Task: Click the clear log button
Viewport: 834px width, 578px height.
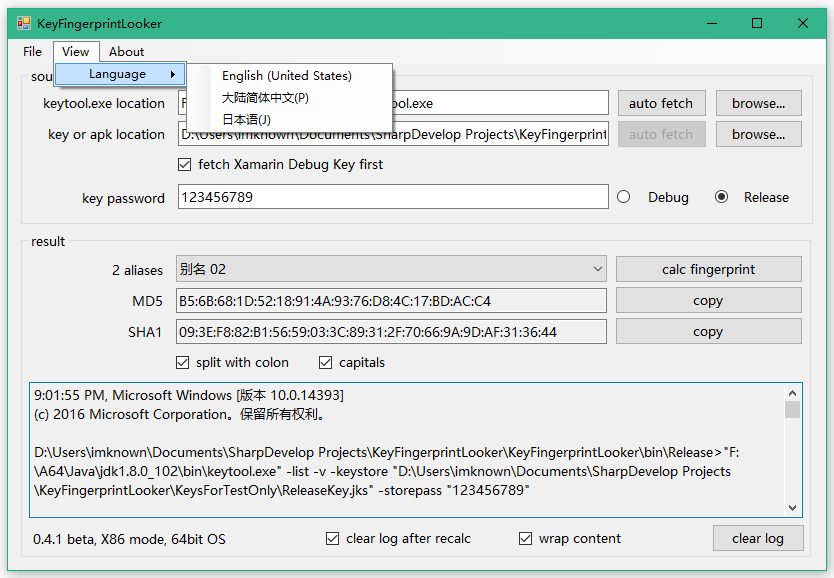Action: pyautogui.click(x=758, y=538)
